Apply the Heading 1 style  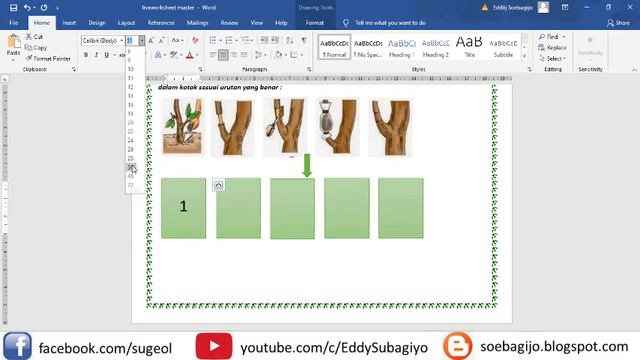(x=402, y=47)
